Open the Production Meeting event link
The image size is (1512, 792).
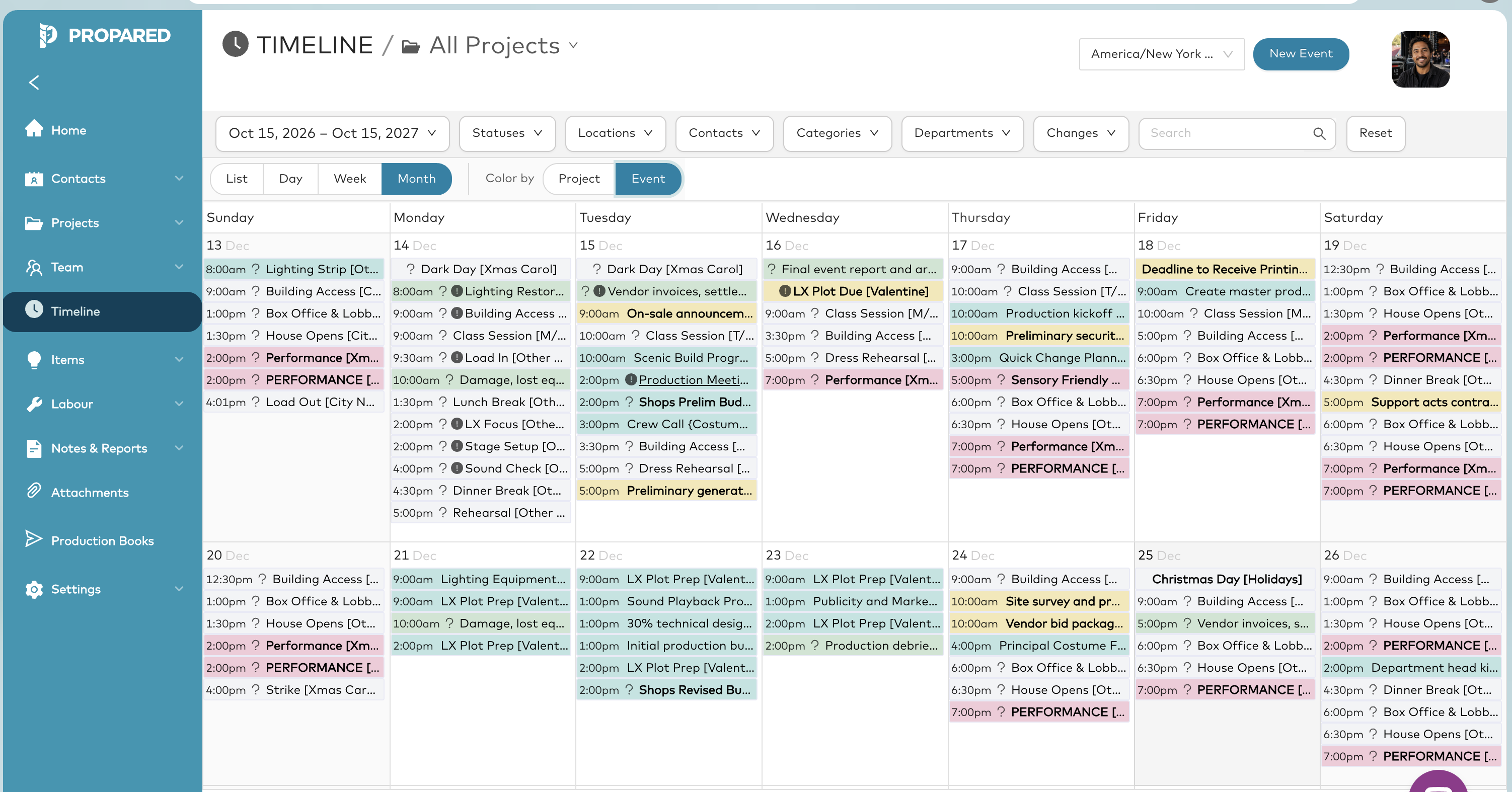[x=693, y=379]
